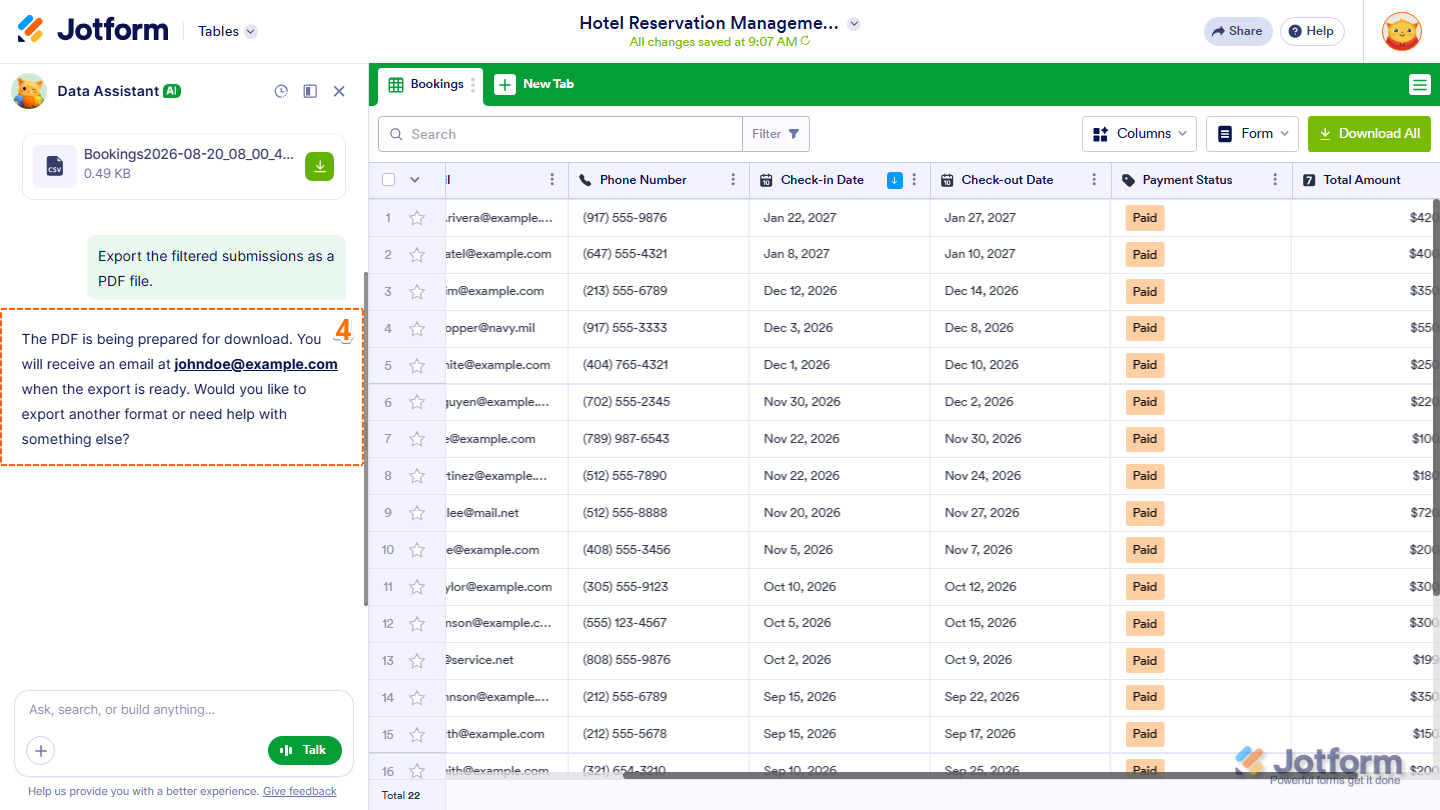This screenshot has width=1440, height=810.
Task: Open the Filter control
Action: coord(776,134)
